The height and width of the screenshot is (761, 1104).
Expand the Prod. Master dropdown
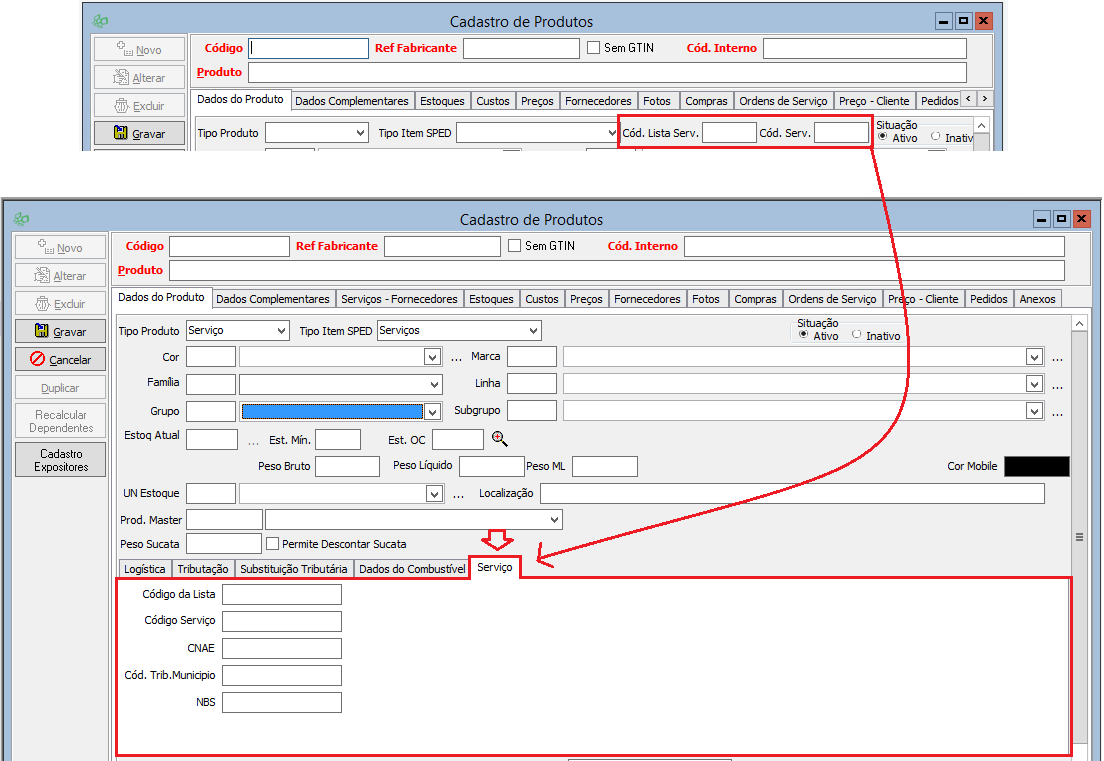[554, 520]
